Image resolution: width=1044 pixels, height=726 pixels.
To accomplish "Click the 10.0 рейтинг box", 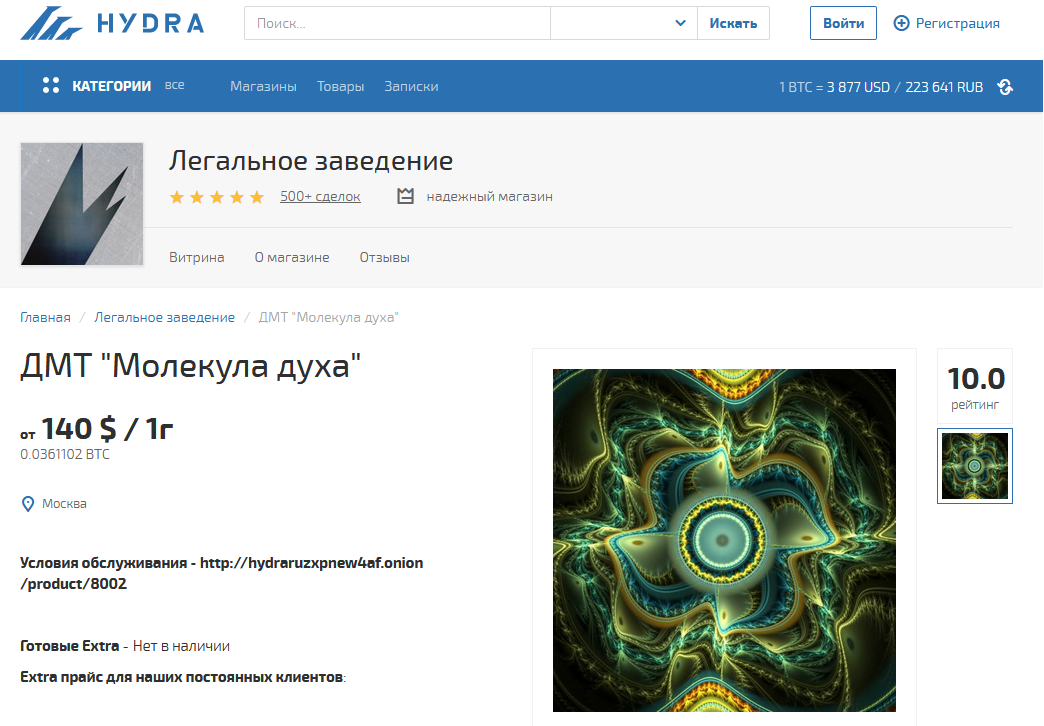I will point(975,386).
